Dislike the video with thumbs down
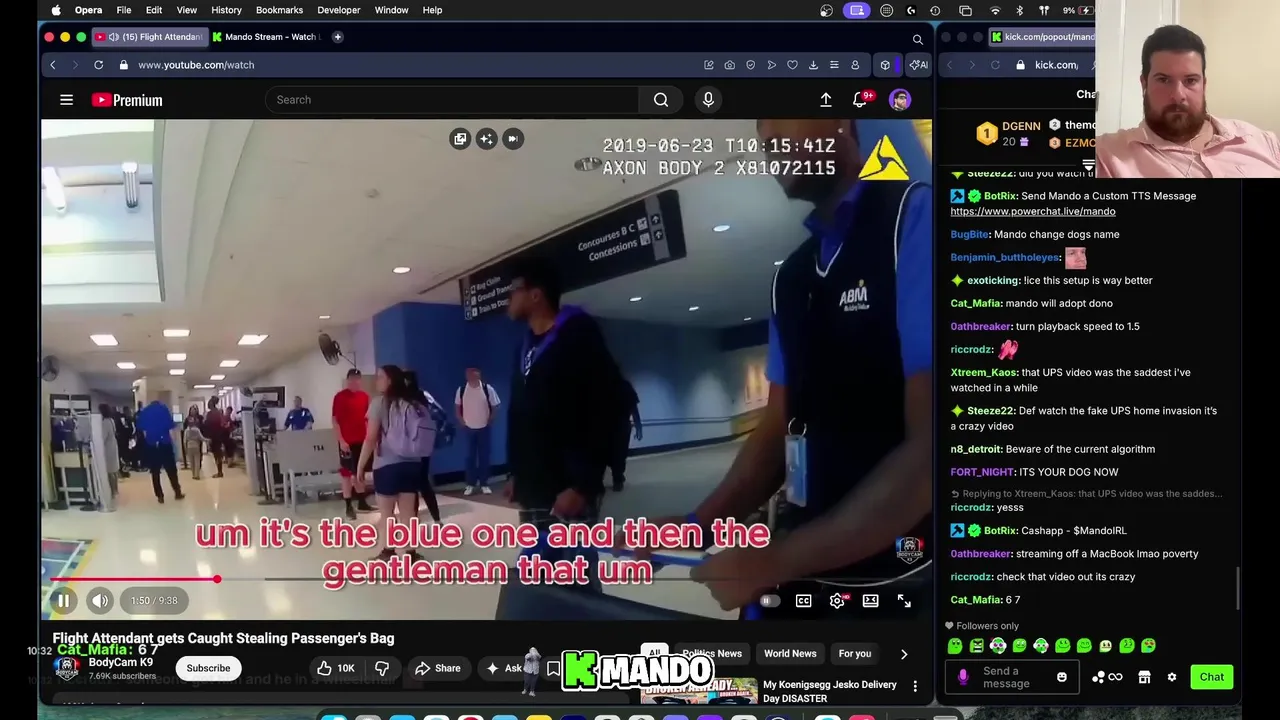 [x=382, y=668]
